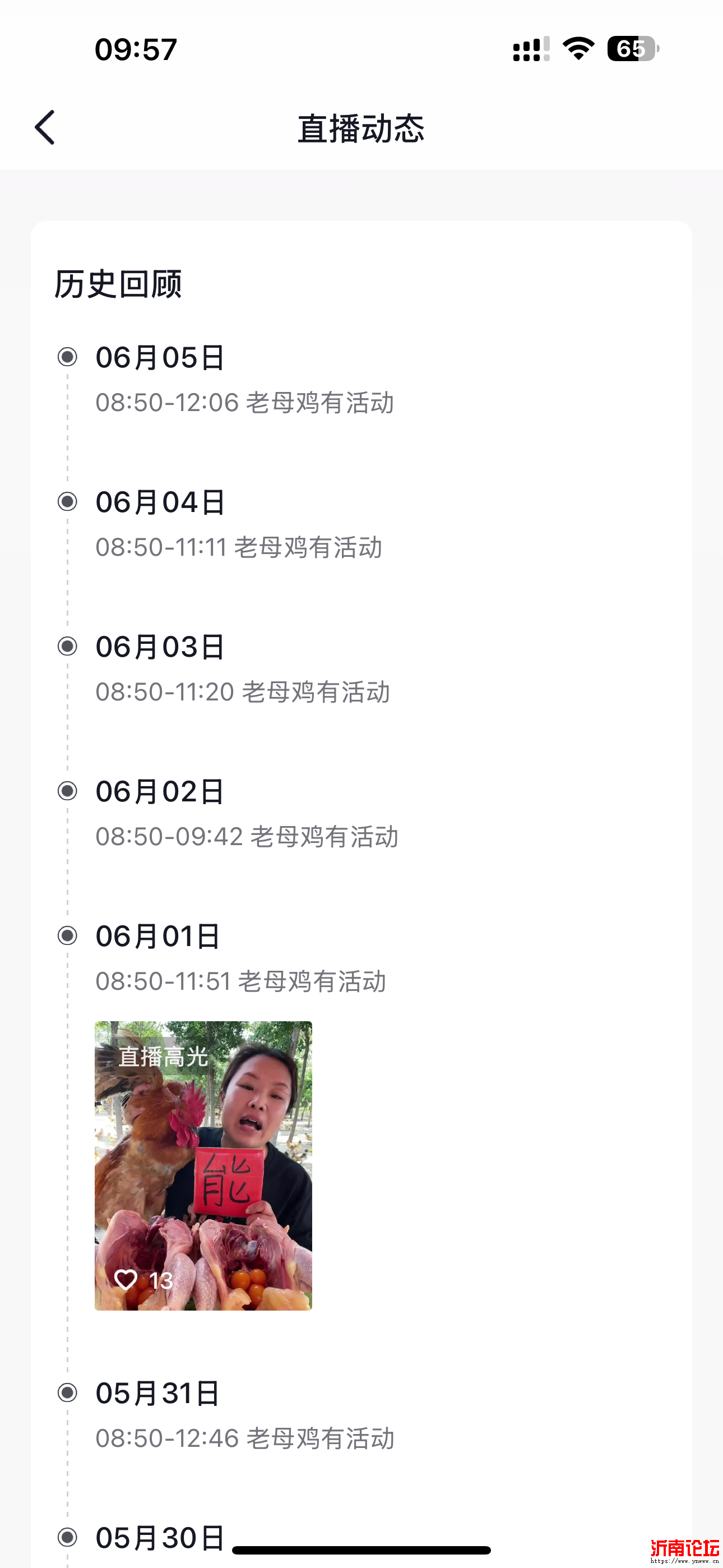Tap the 06月01日 date heading
The height and width of the screenshot is (1568, 723).
(158, 936)
